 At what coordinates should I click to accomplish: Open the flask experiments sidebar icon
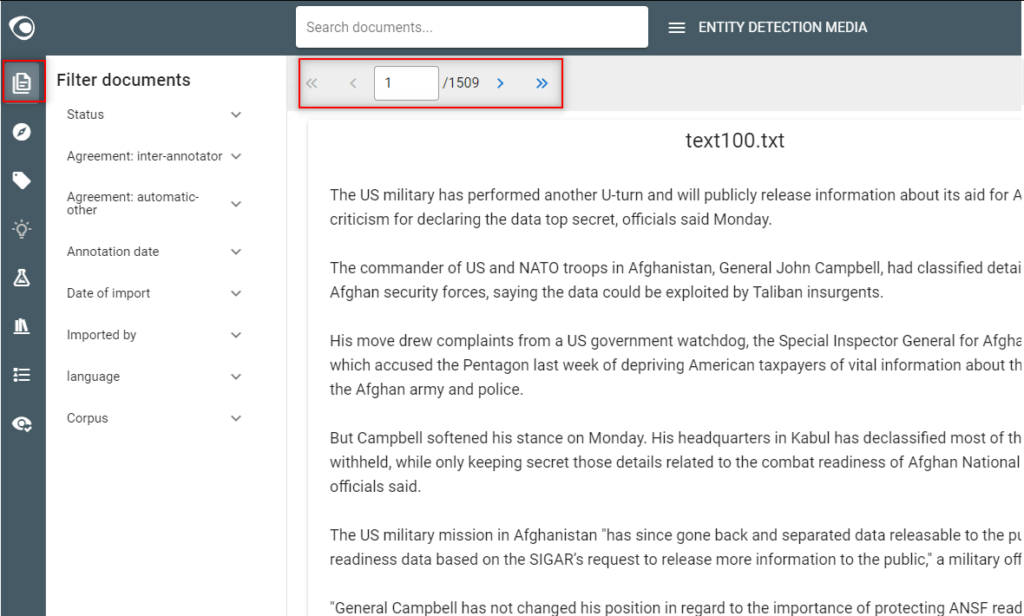pyautogui.click(x=22, y=278)
